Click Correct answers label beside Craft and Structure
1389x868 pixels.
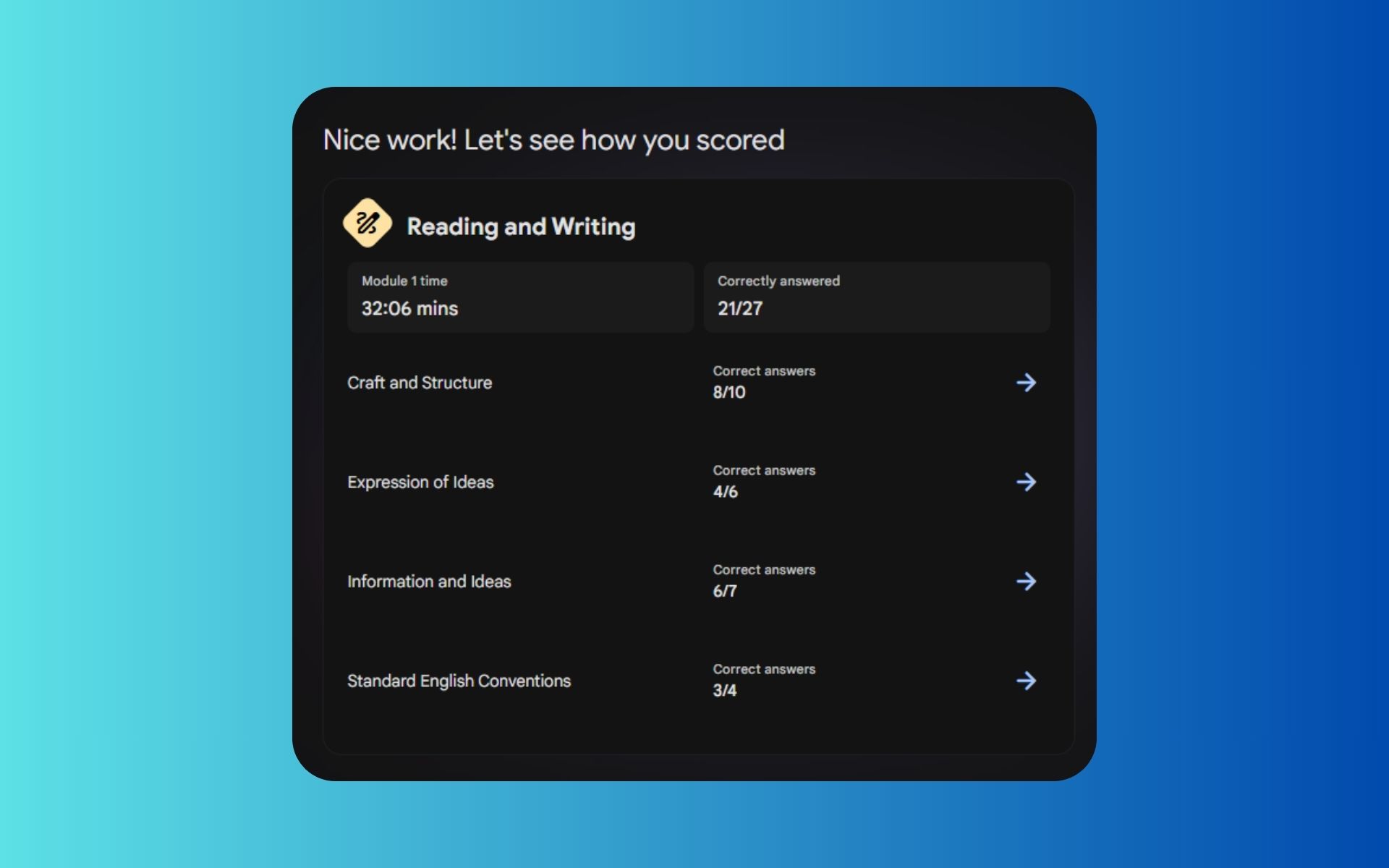(764, 371)
